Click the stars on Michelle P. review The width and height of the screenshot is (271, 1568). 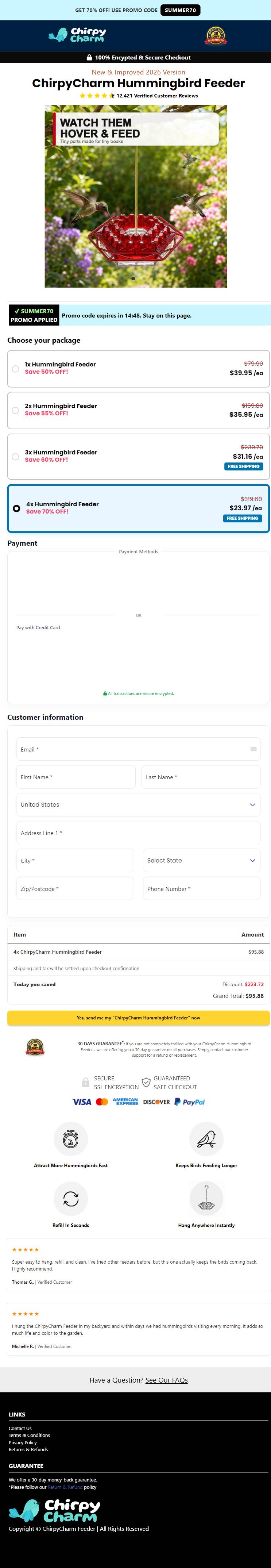26,1314
